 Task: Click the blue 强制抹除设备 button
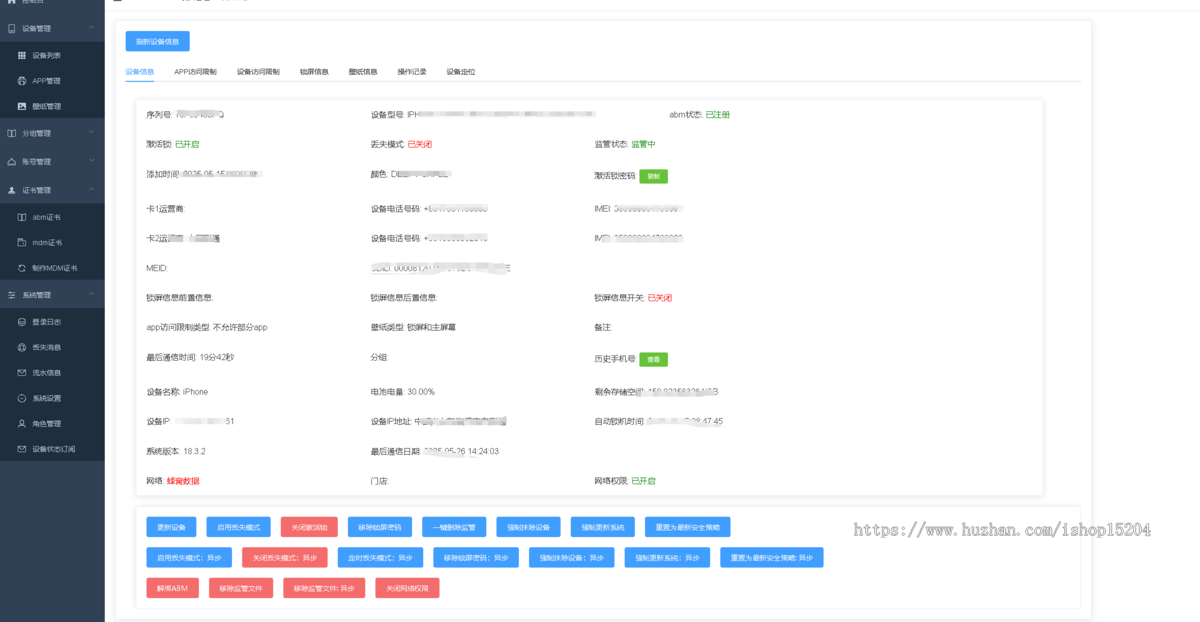pos(528,527)
